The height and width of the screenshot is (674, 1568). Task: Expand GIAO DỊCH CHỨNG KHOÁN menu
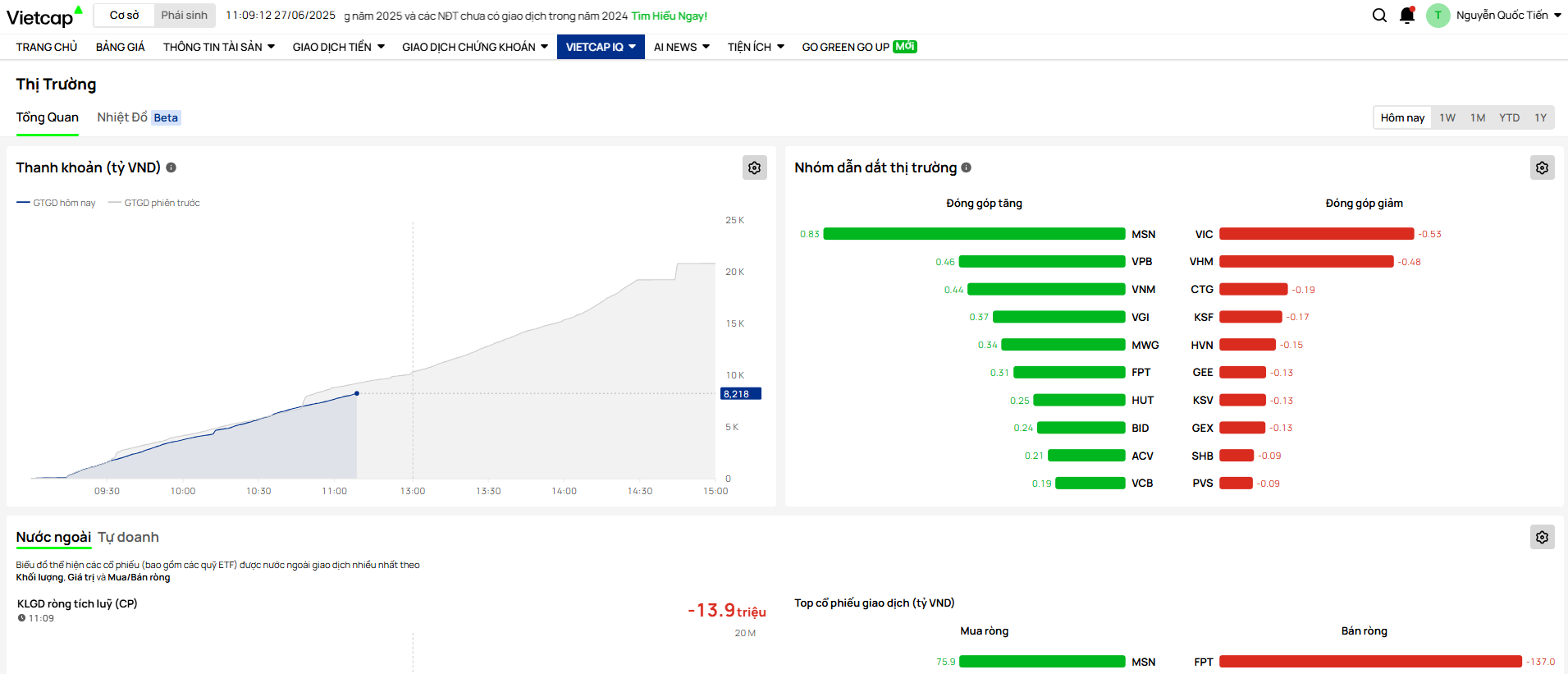pos(474,47)
